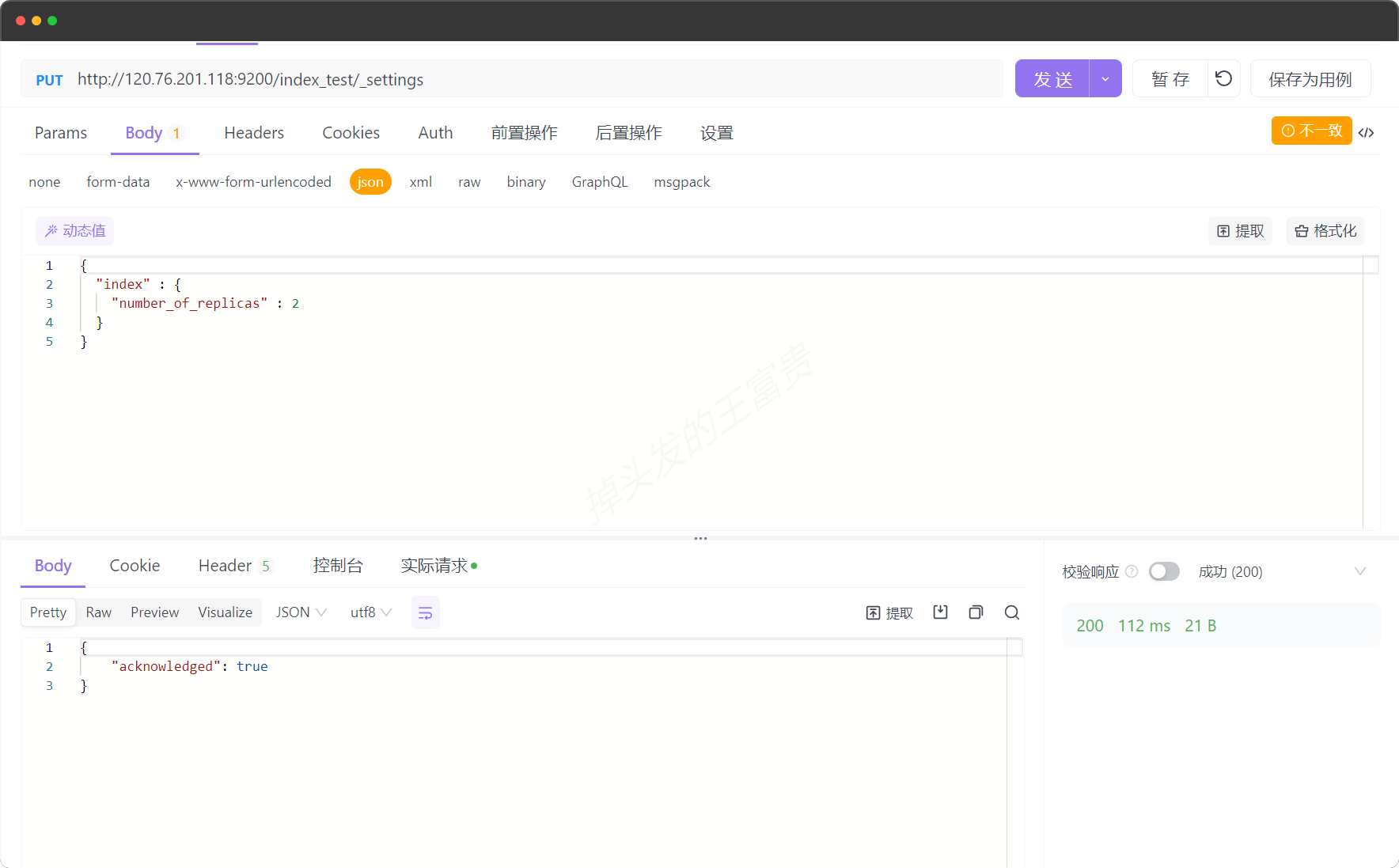Copy response with the copy icon
Viewport: 1399px width, 868px height.
tap(976, 612)
